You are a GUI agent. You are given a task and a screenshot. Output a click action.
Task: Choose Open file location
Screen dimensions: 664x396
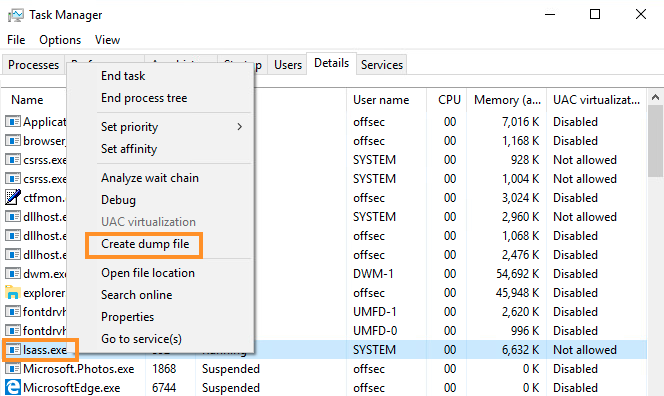coord(148,273)
